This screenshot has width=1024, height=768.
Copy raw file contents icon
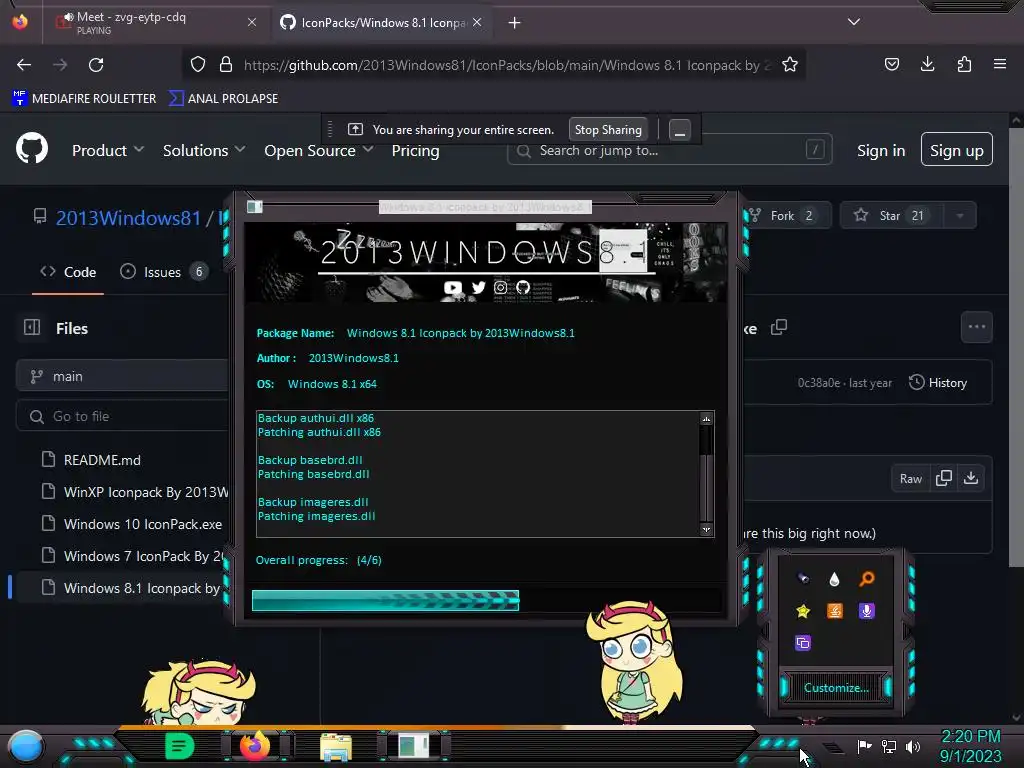[944, 478]
